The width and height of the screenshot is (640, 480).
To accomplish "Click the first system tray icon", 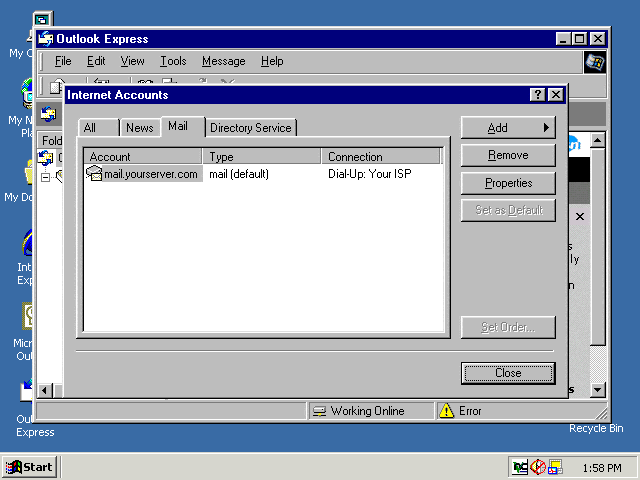I will click(x=520, y=467).
